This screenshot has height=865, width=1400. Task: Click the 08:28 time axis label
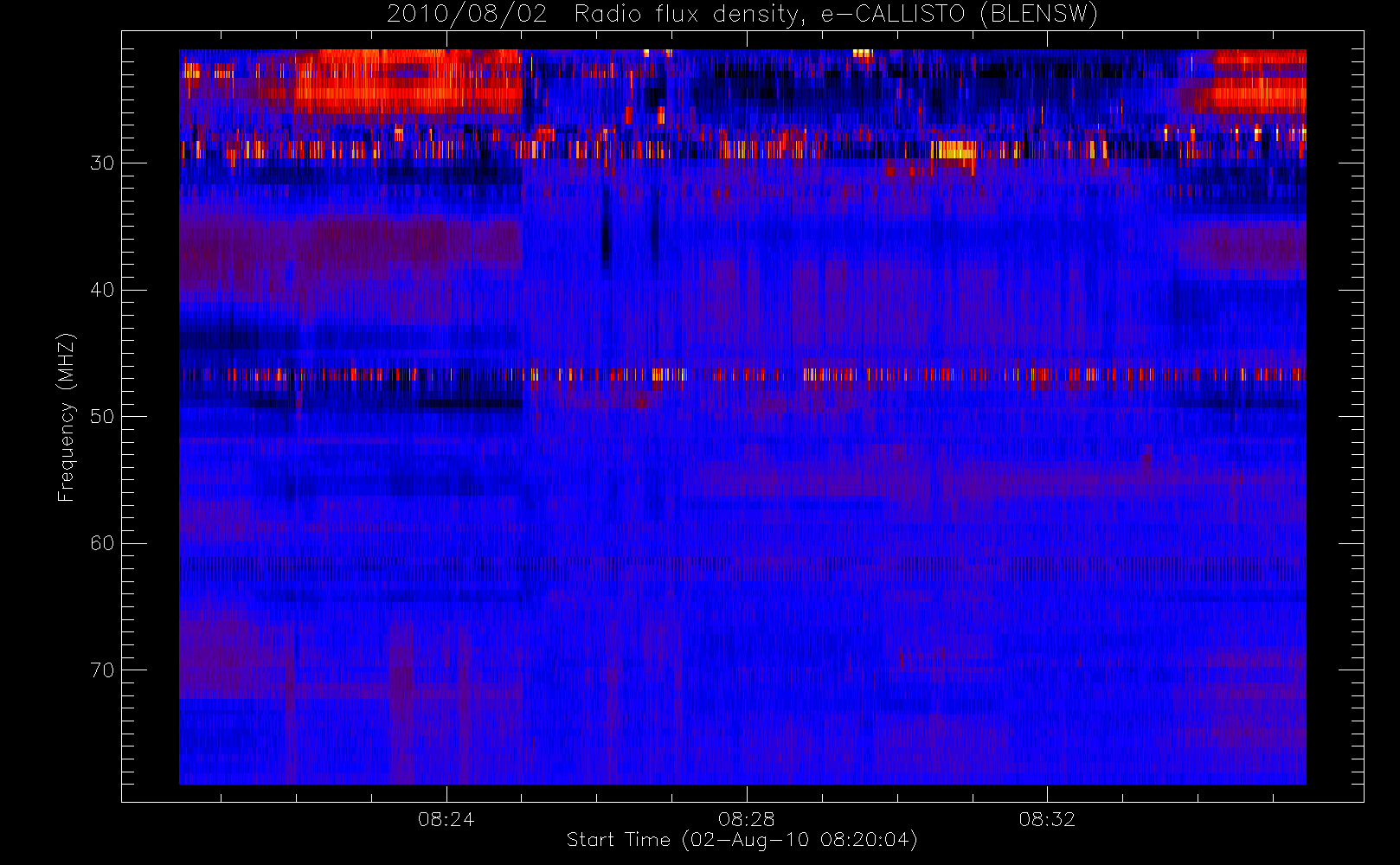(747, 819)
